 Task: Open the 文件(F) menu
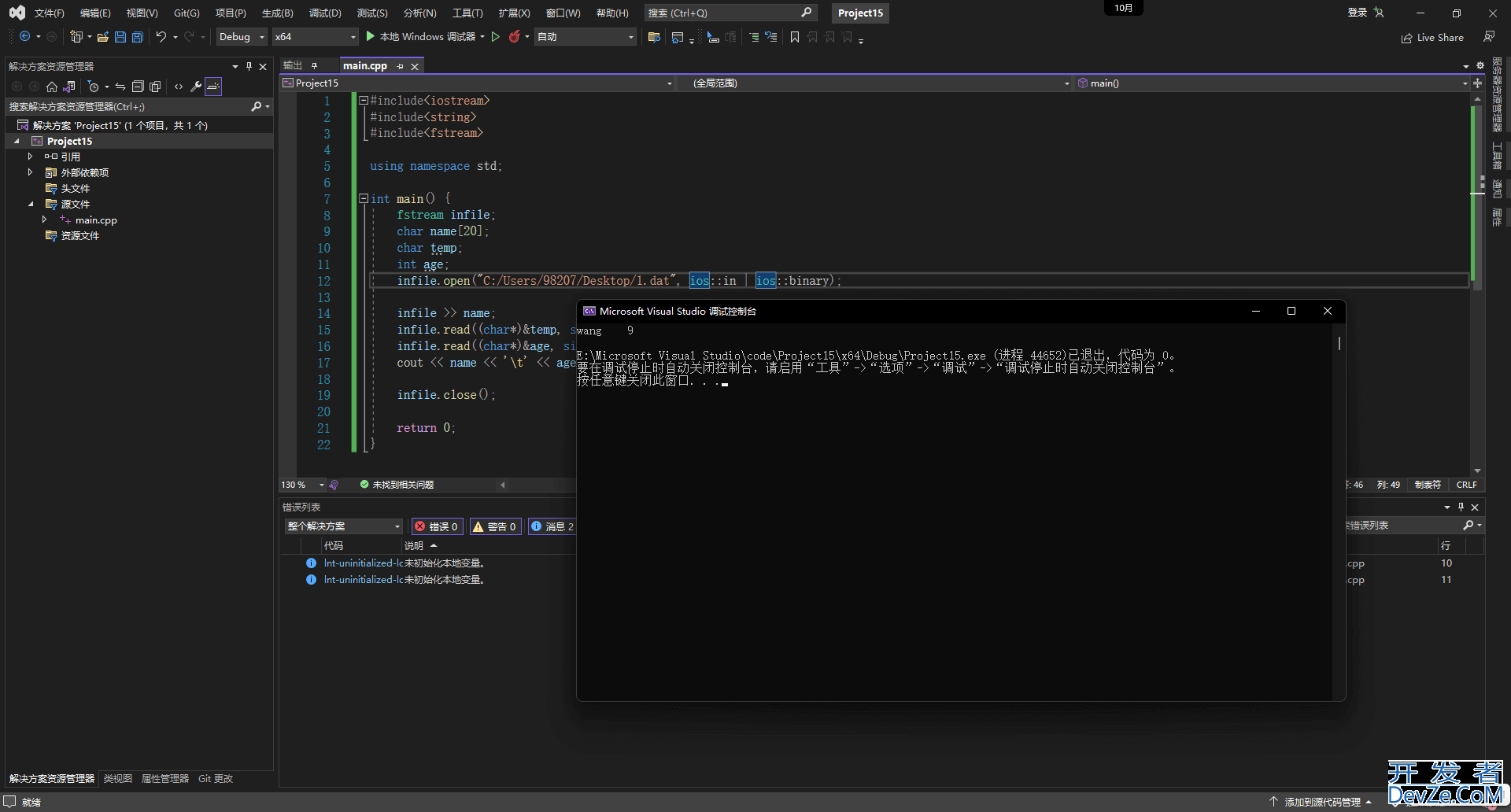pyautogui.click(x=49, y=13)
